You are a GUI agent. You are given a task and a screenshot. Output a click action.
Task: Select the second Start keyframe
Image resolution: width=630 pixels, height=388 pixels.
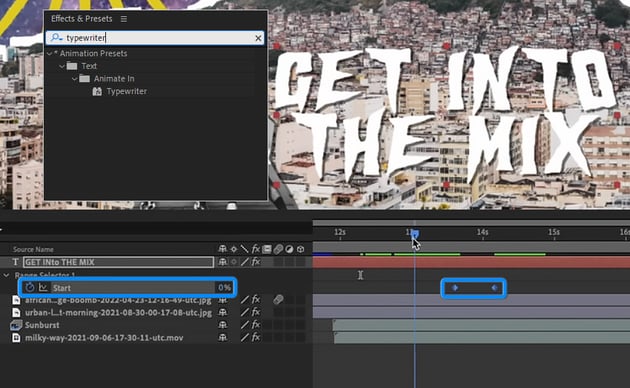(495, 288)
